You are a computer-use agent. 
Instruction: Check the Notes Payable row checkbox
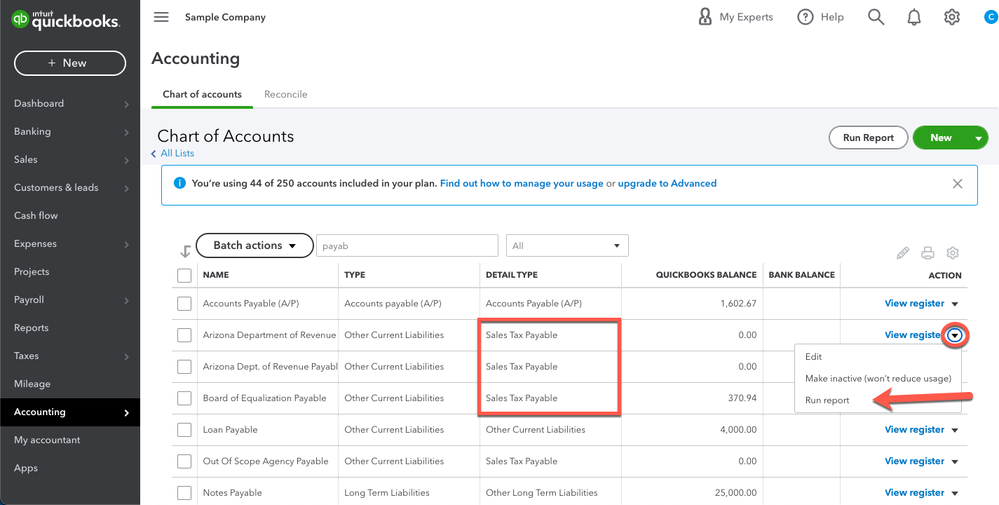click(x=184, y=493)
